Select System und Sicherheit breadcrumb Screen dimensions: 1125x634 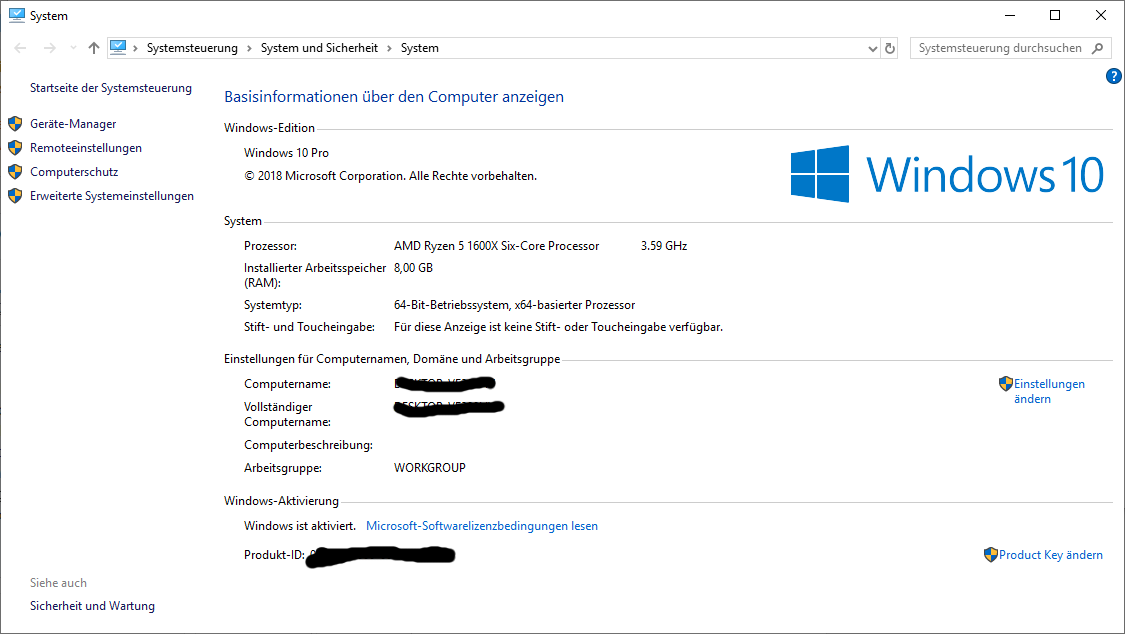[319, 48]
